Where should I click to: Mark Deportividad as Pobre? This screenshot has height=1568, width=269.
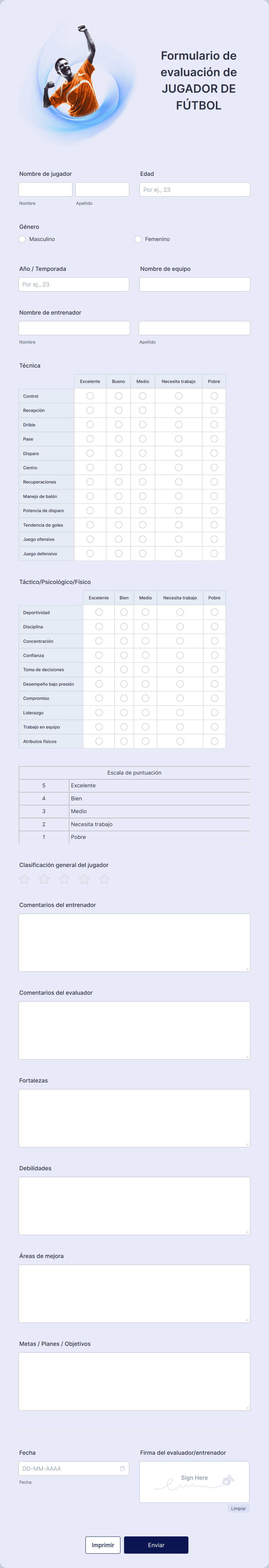tap(214, 612)
